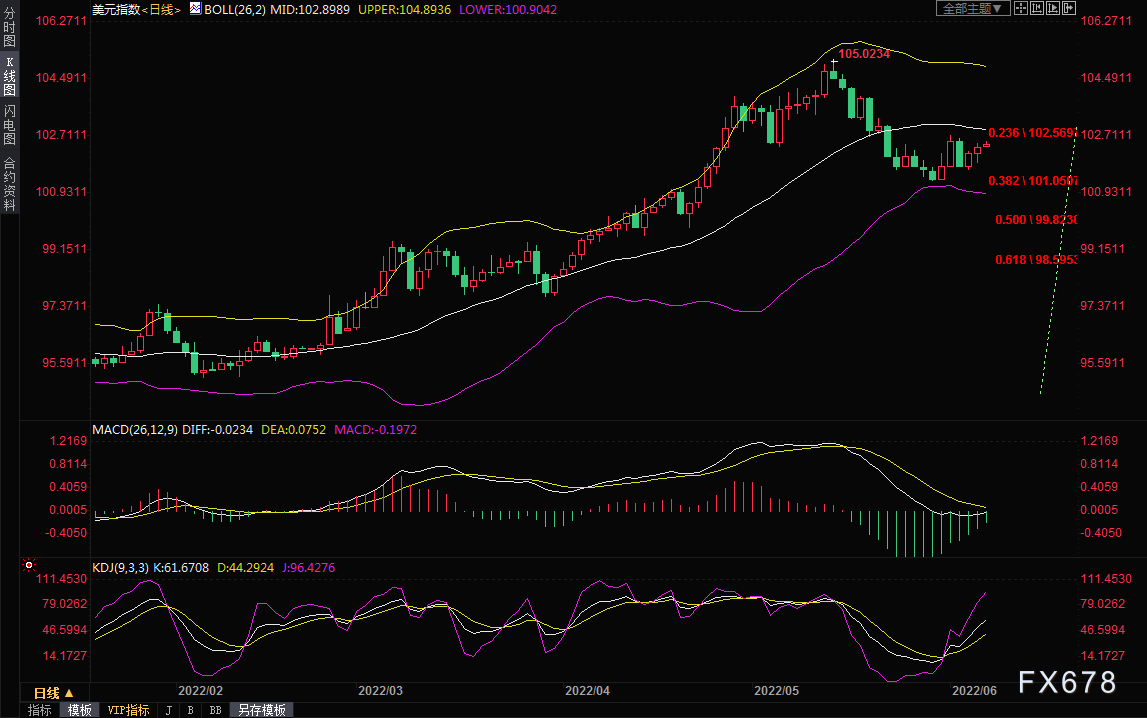This screenshot has width=1147, height=718.
Task: Click the J template button
Action: tap(168, 710)
